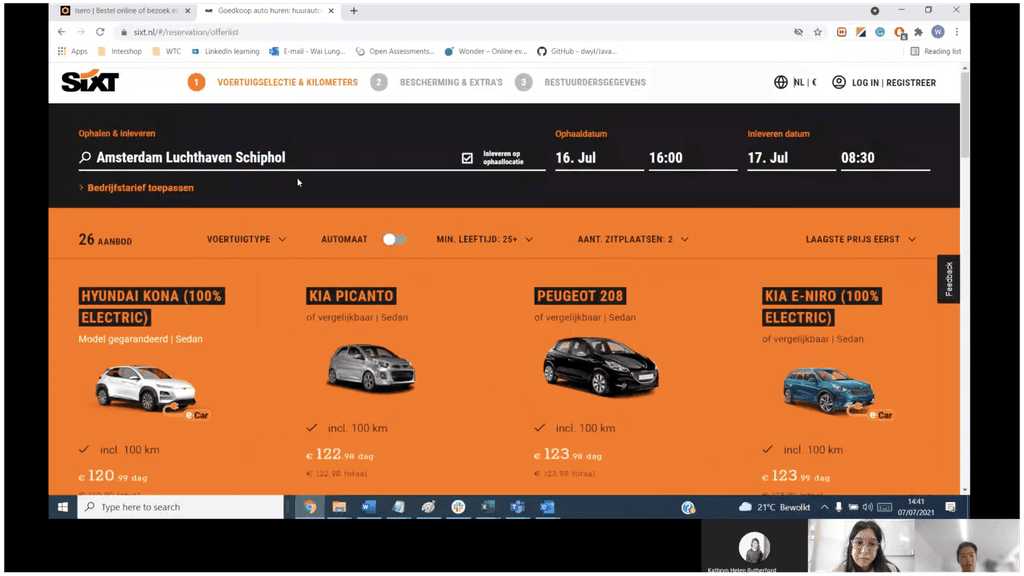
Task: Click the blue circular C extension icon
Action: [880, 32]
